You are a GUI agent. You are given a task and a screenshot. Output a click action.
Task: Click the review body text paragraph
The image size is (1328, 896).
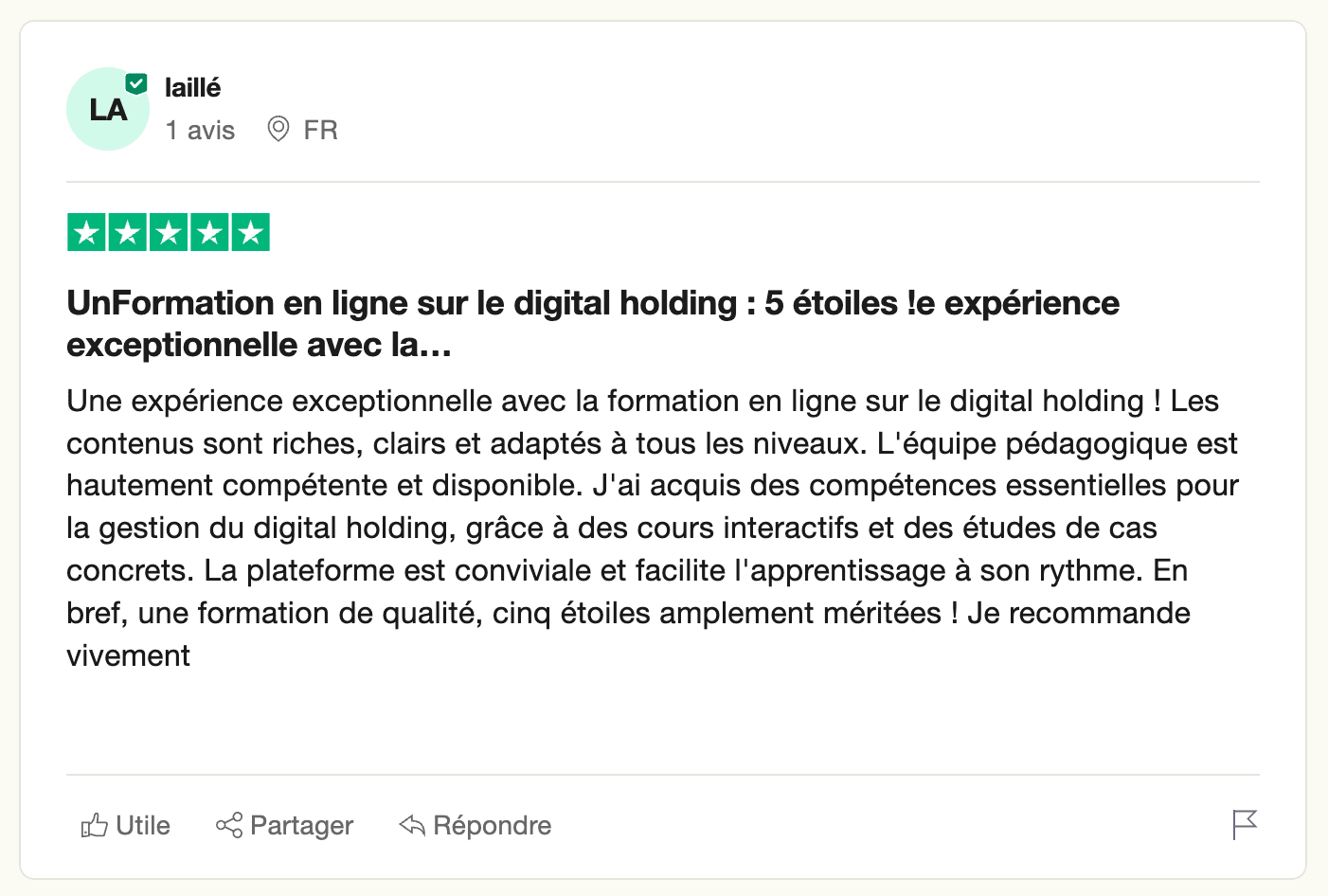(653, 529)
